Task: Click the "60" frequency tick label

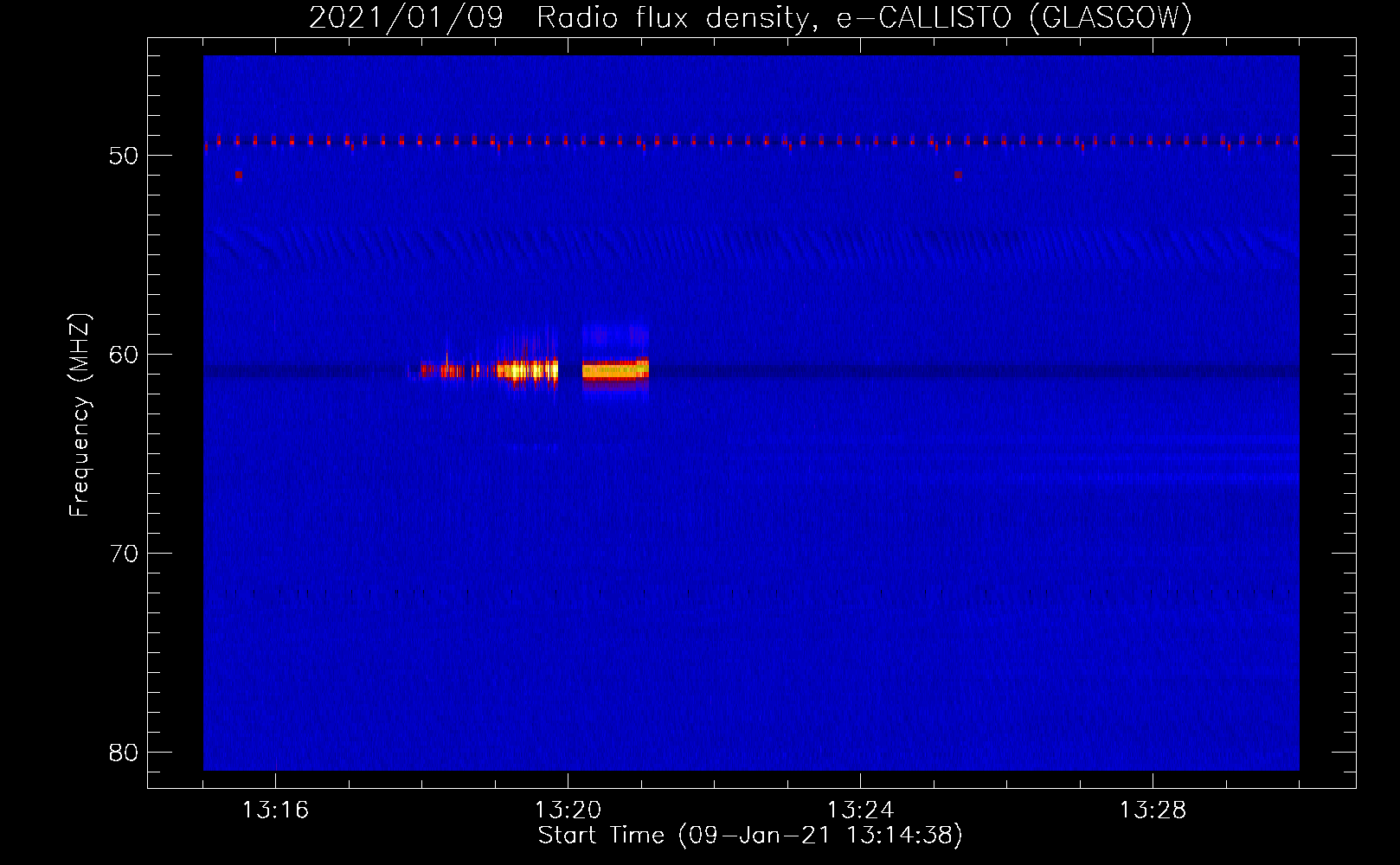Action: tap(124, 355)
